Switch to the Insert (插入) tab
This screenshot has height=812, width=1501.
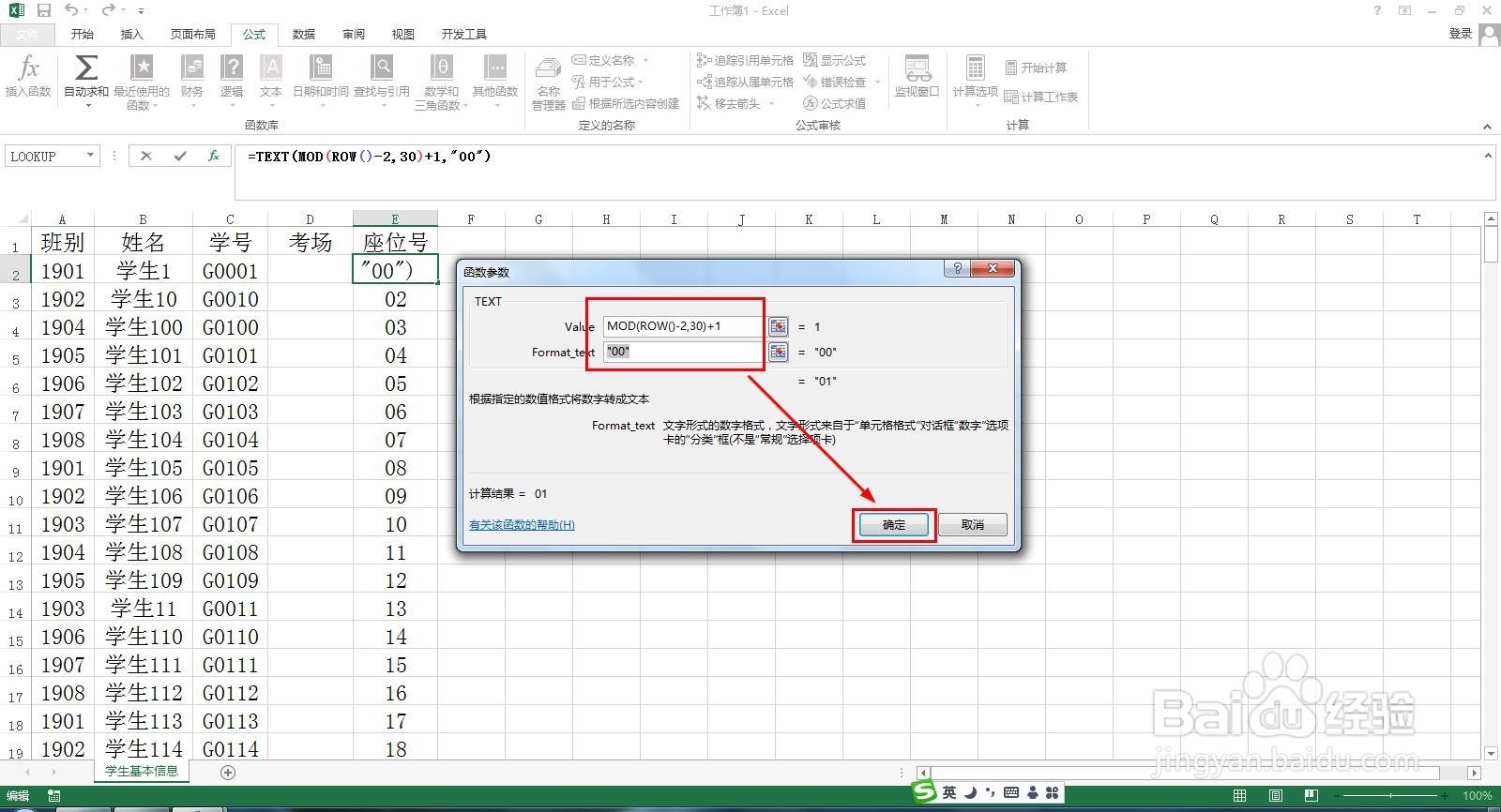[132, 35]
